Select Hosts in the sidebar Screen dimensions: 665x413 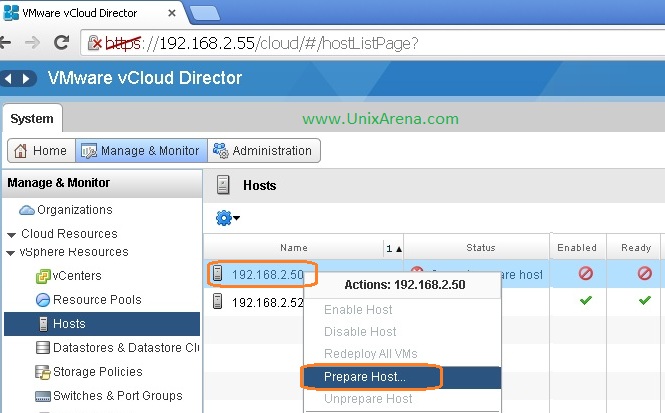(x=102, y=324)
